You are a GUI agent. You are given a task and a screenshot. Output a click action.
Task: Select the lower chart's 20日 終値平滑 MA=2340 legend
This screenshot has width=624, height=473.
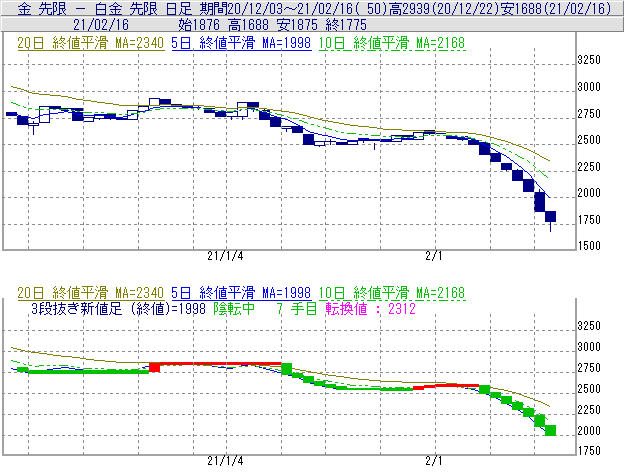[91, 293]
